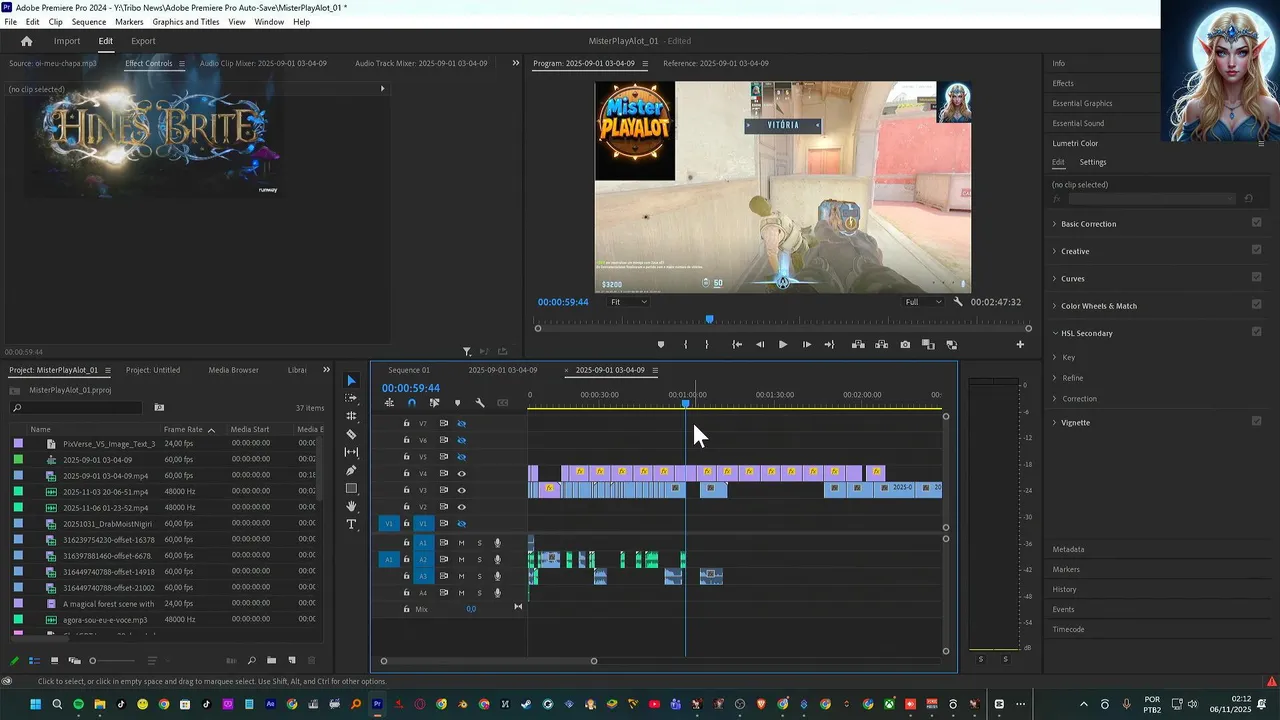Click Find magnifier icon in Project panel footer
Screen dimensions: 1280x720
pos(251,660)
